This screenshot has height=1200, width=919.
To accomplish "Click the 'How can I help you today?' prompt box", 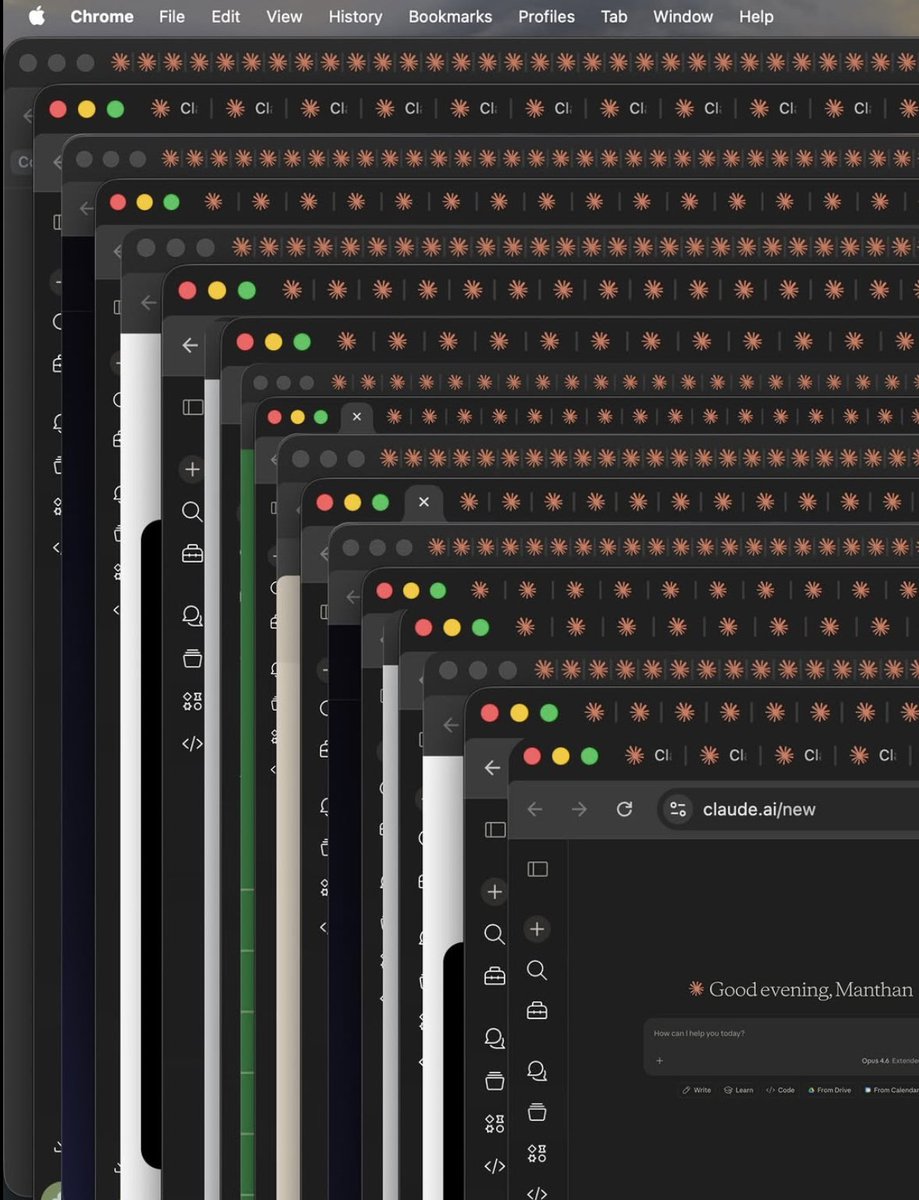I will tap(781, 1046).
